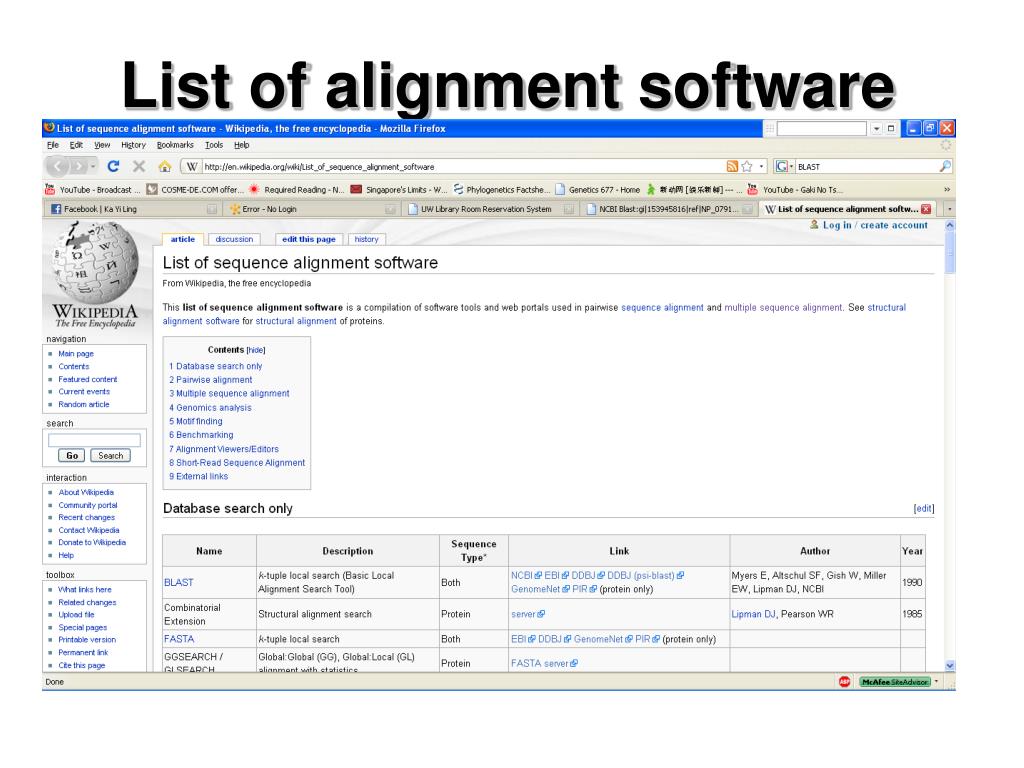This screenshot has height=768, width=1024.
Task: Jump to Pairwise alignment contents entry
Action: pos(210,379)
